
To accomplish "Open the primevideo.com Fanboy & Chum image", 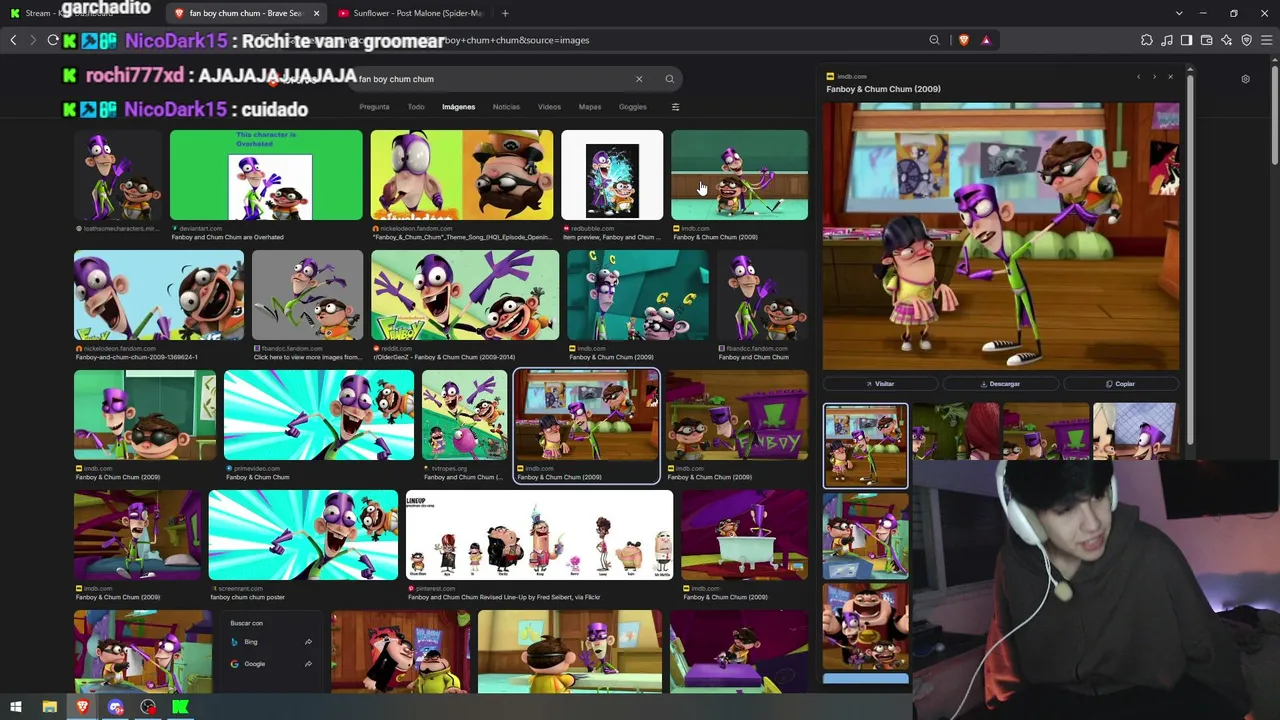I will tap(319, 415).
